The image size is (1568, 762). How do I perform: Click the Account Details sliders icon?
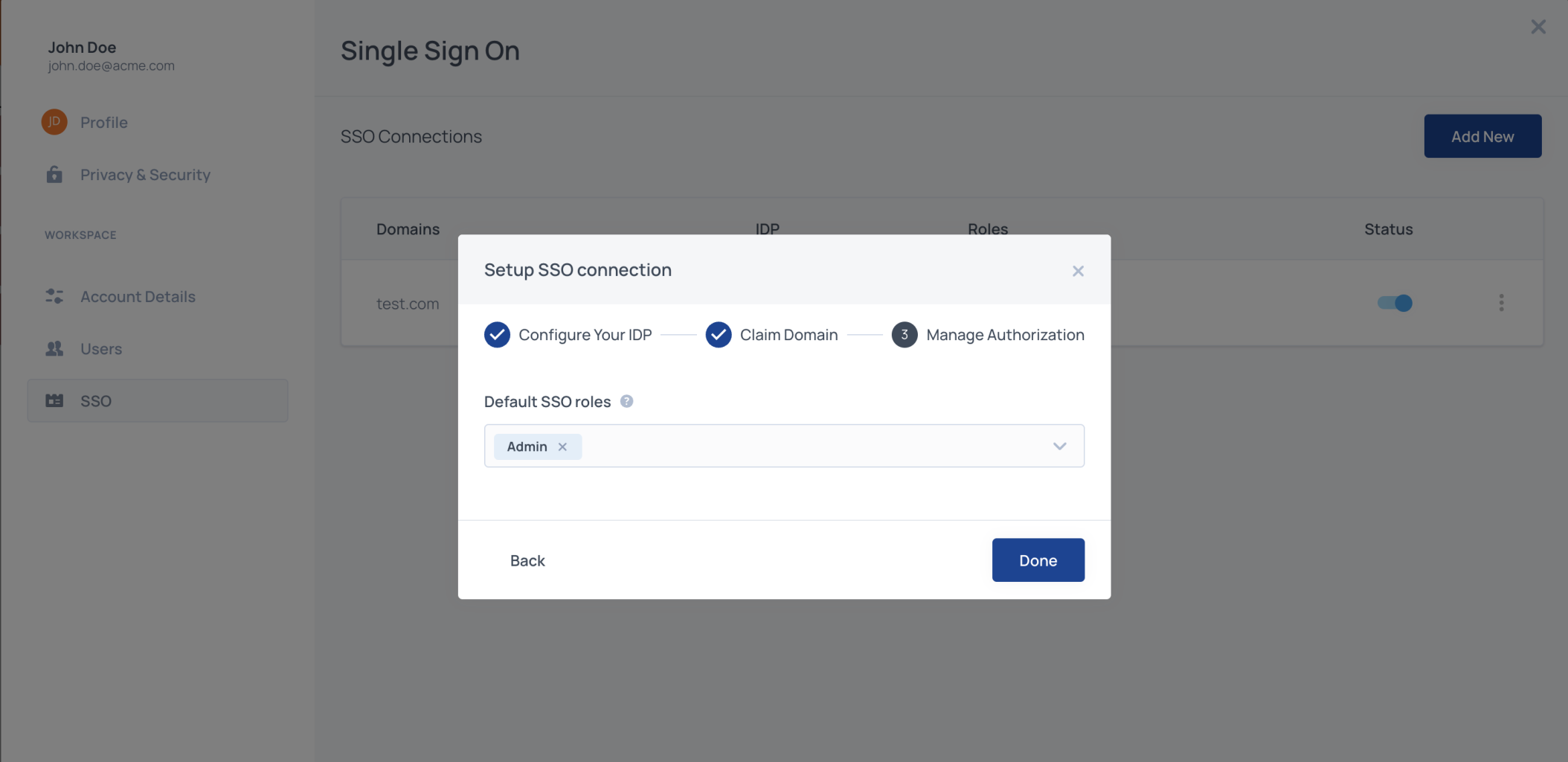click(x=54, y=296)
